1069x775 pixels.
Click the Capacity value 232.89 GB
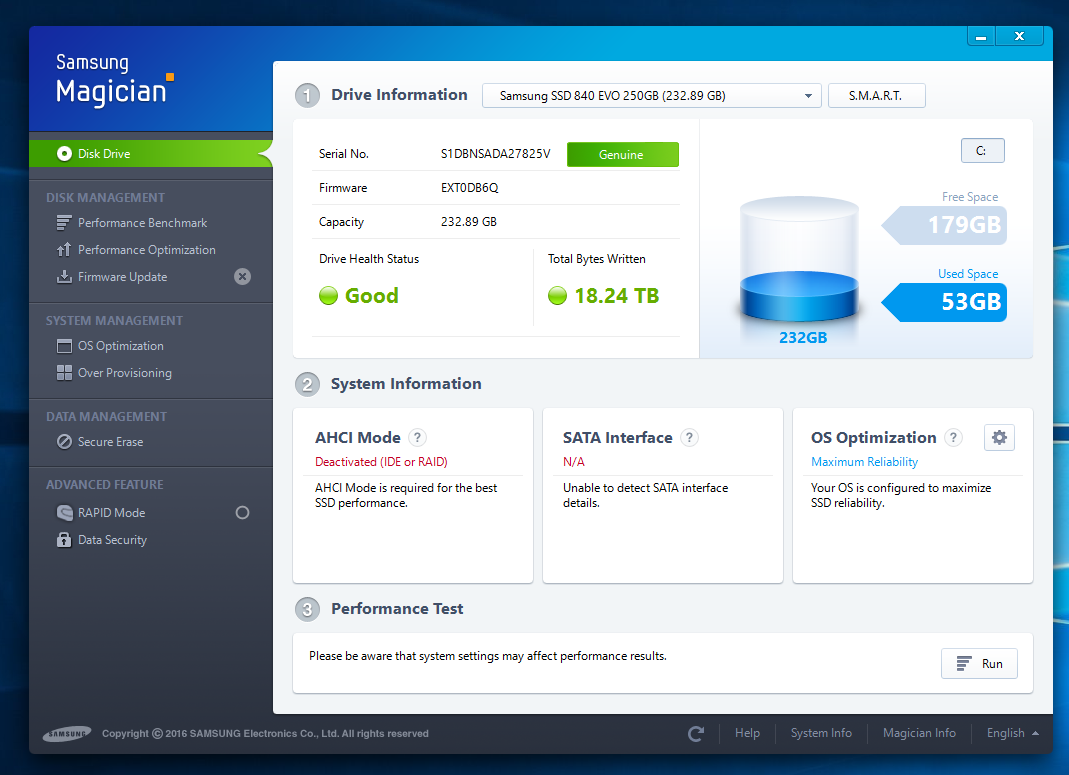(x=469, y=222)
